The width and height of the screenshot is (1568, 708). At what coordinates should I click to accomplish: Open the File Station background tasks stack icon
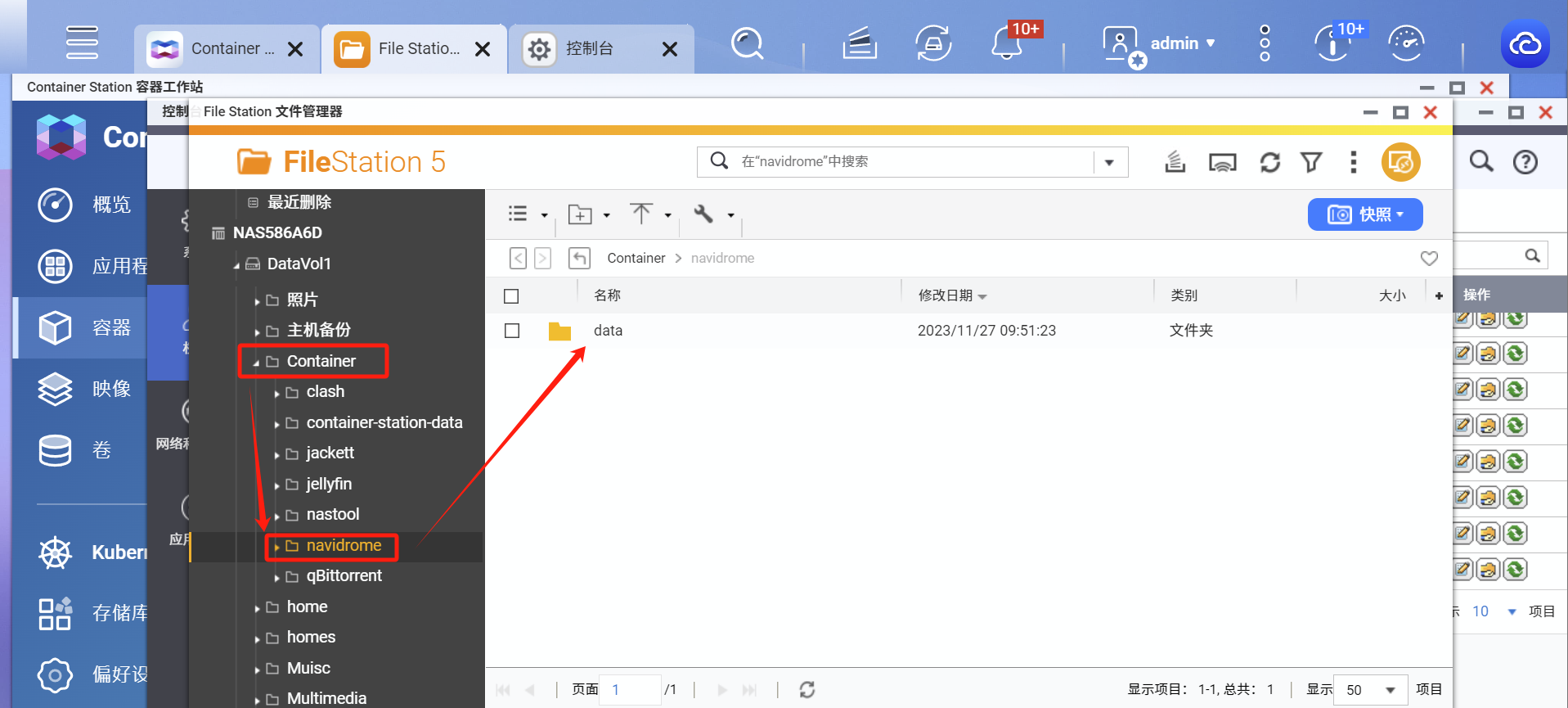point(1175,162)
